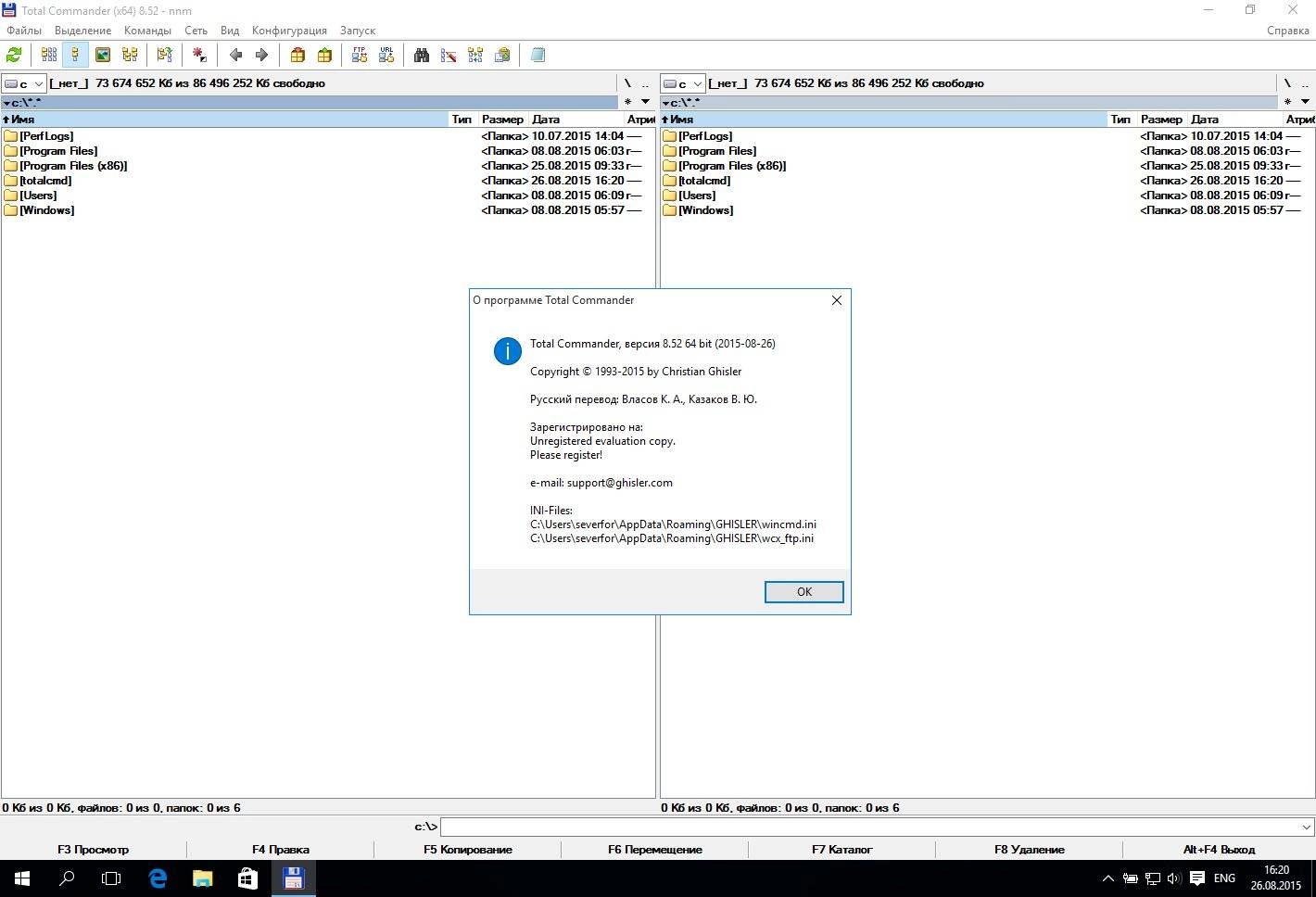Select [PerfLogs] folder in right panel
The height and width of the screenshot is (897, 1316).
[705, 136]
